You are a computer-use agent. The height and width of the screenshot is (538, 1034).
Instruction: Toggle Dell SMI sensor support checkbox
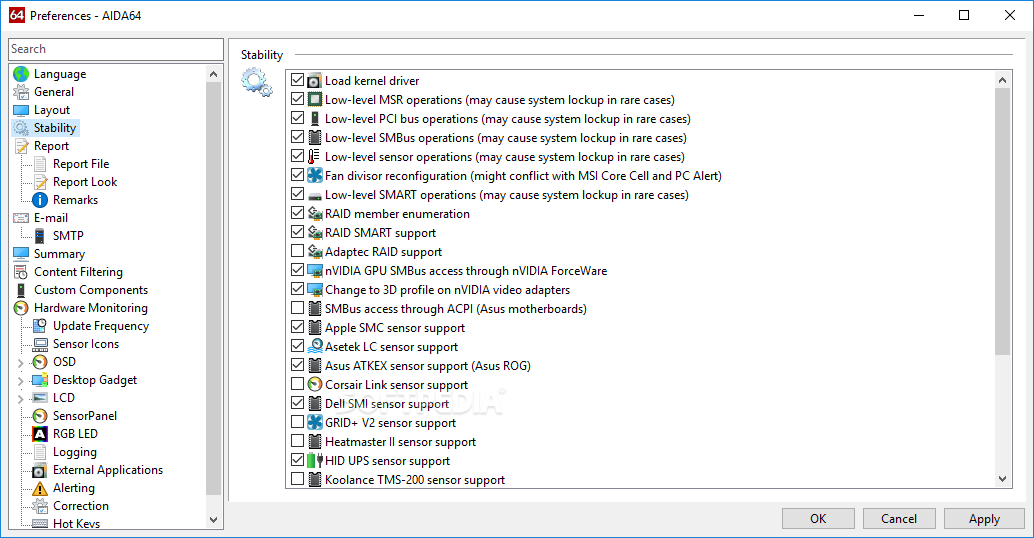[x=297, y=403]
